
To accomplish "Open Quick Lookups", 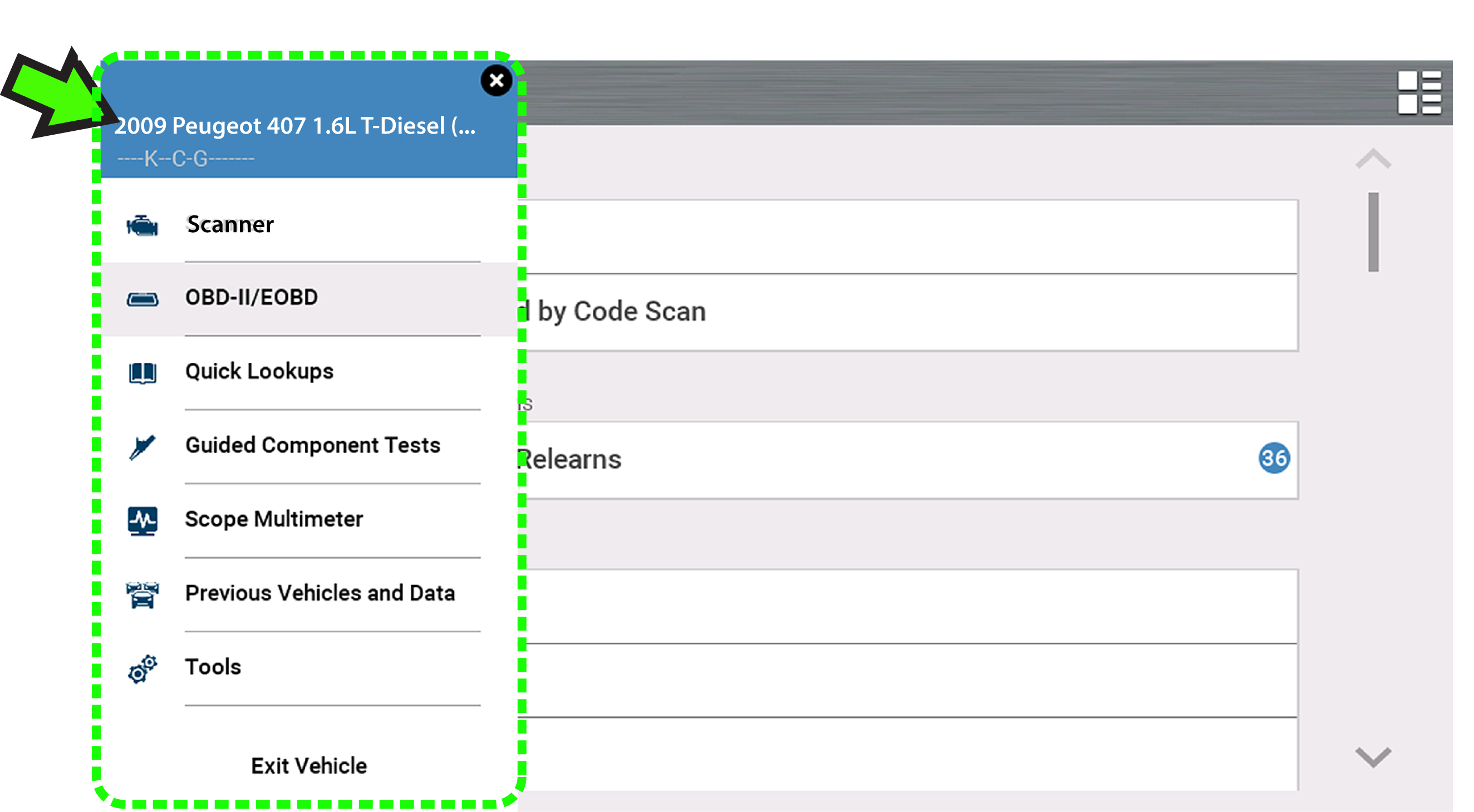I will (x=259, y=371).
